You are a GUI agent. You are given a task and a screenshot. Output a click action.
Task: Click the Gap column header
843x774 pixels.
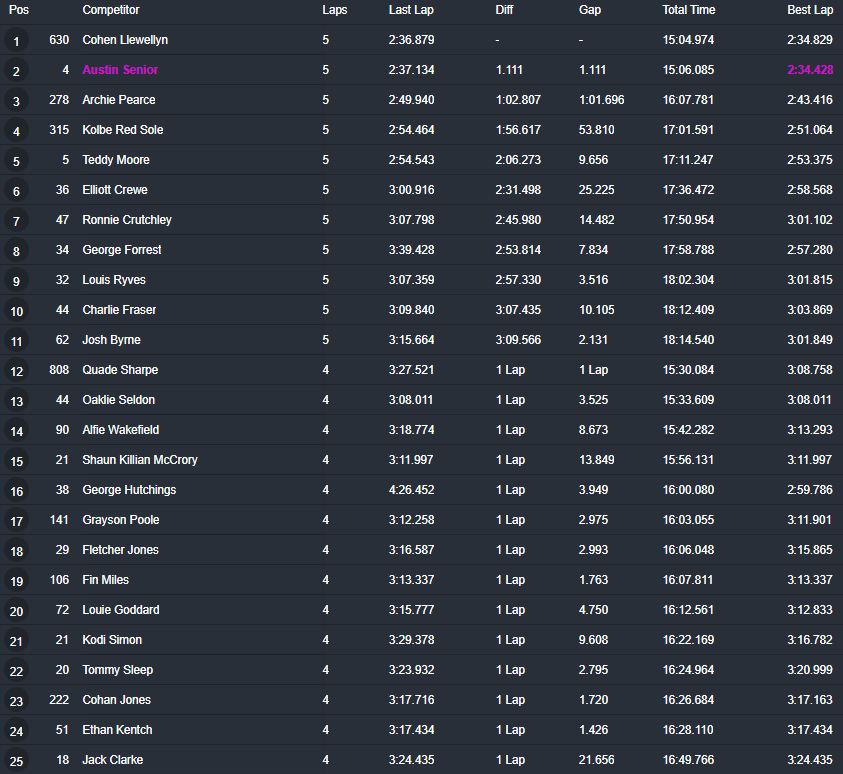tap(590, 10)
